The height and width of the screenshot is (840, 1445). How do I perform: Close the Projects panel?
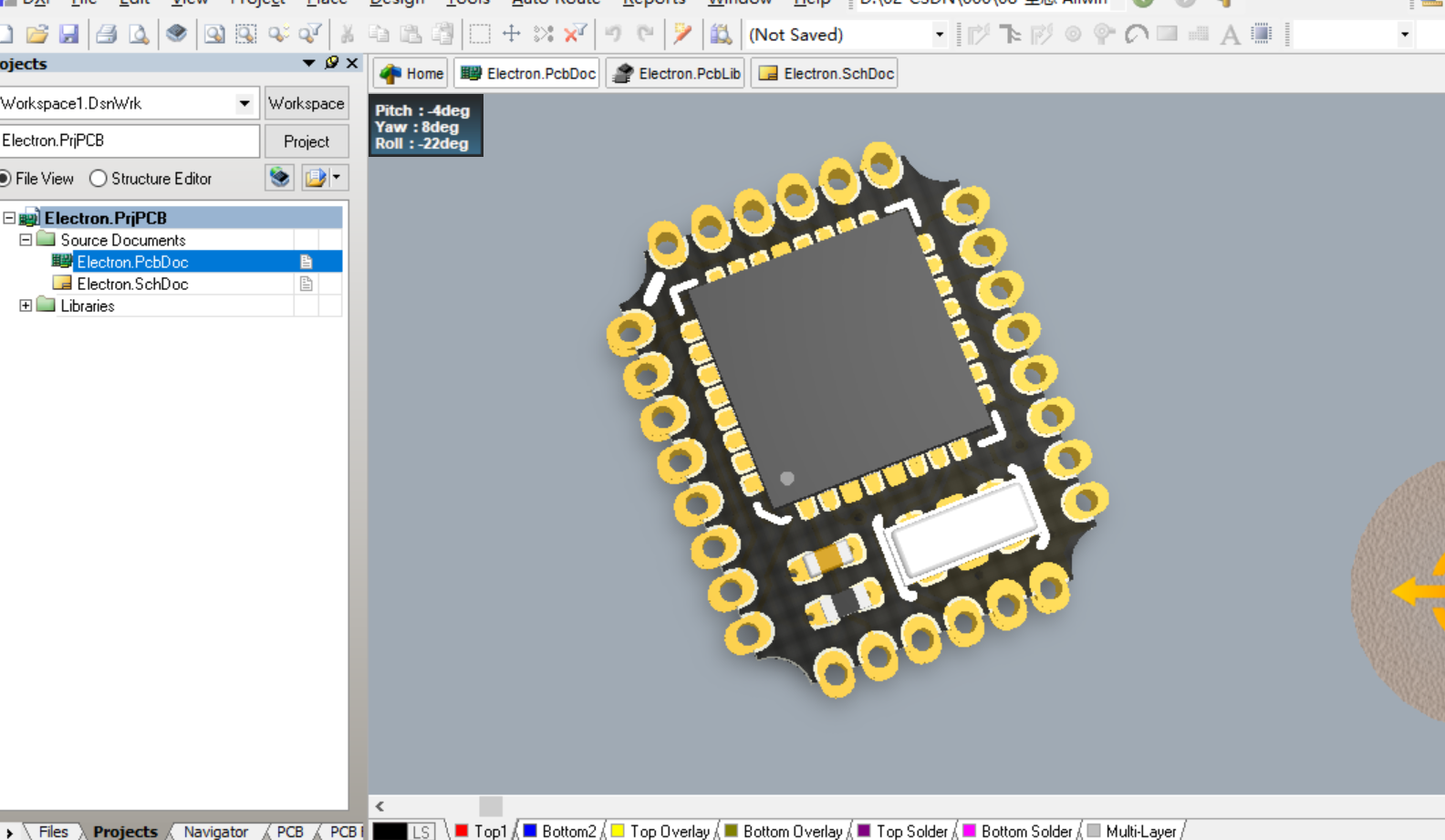352,63
